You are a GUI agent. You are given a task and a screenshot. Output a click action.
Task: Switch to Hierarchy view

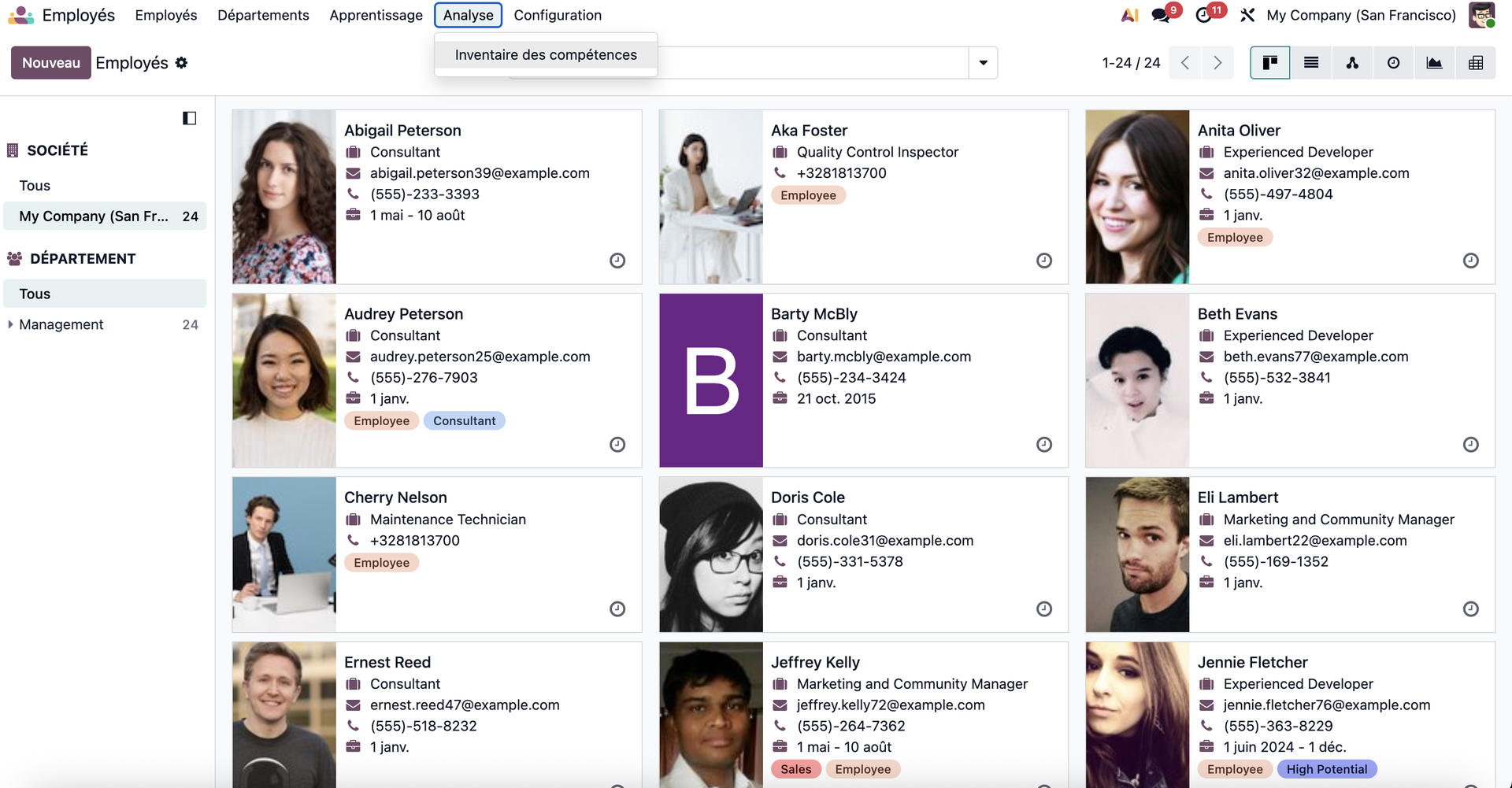point(1352,63)
